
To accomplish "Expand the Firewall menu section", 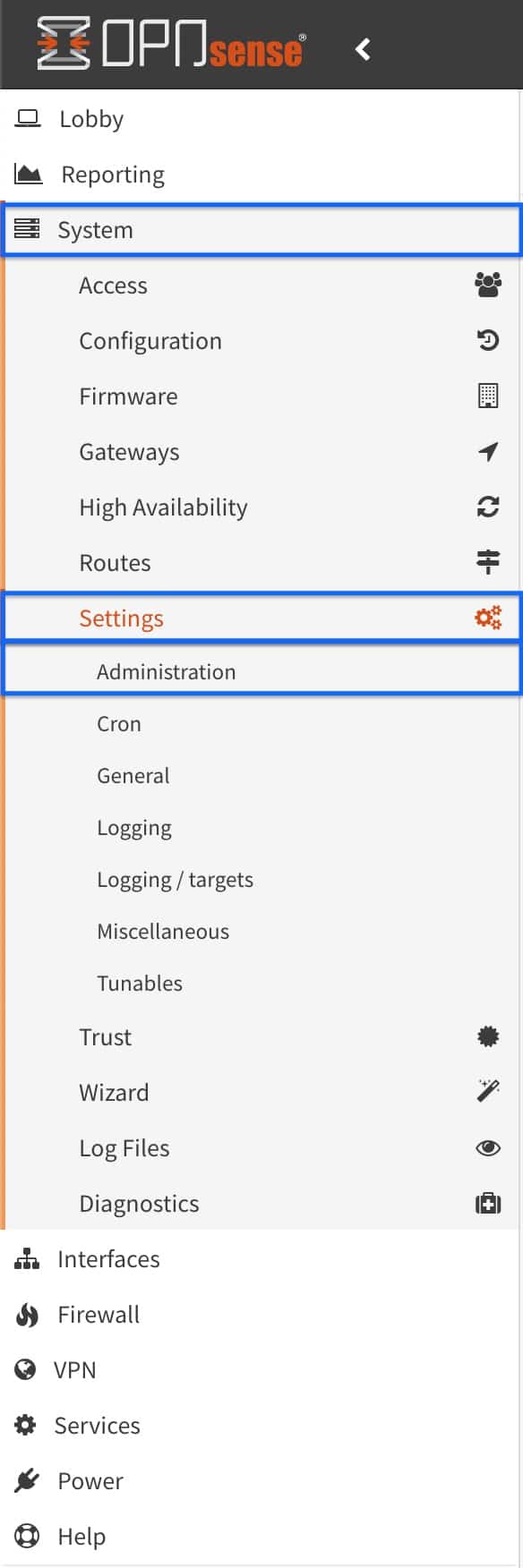I will pos(261,1314).
